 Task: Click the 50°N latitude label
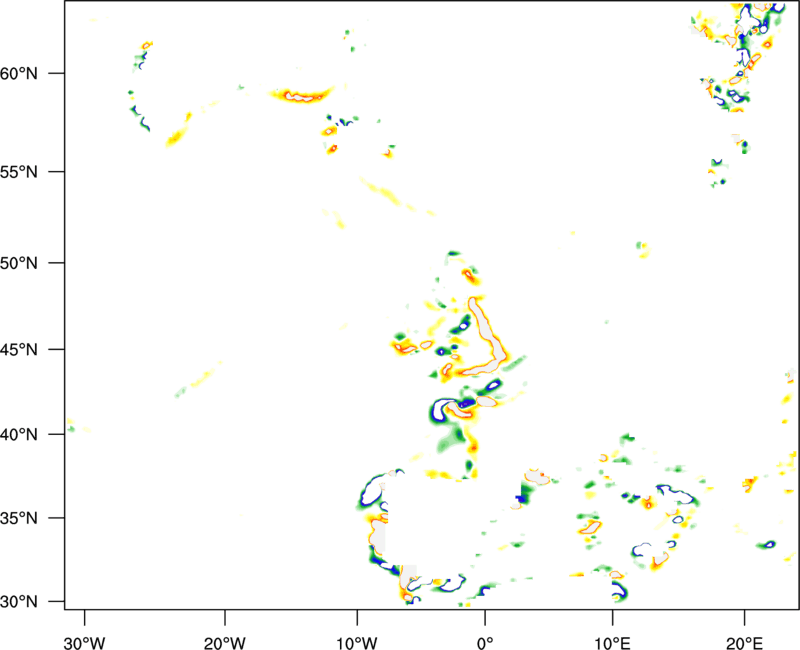click(19, 263)
